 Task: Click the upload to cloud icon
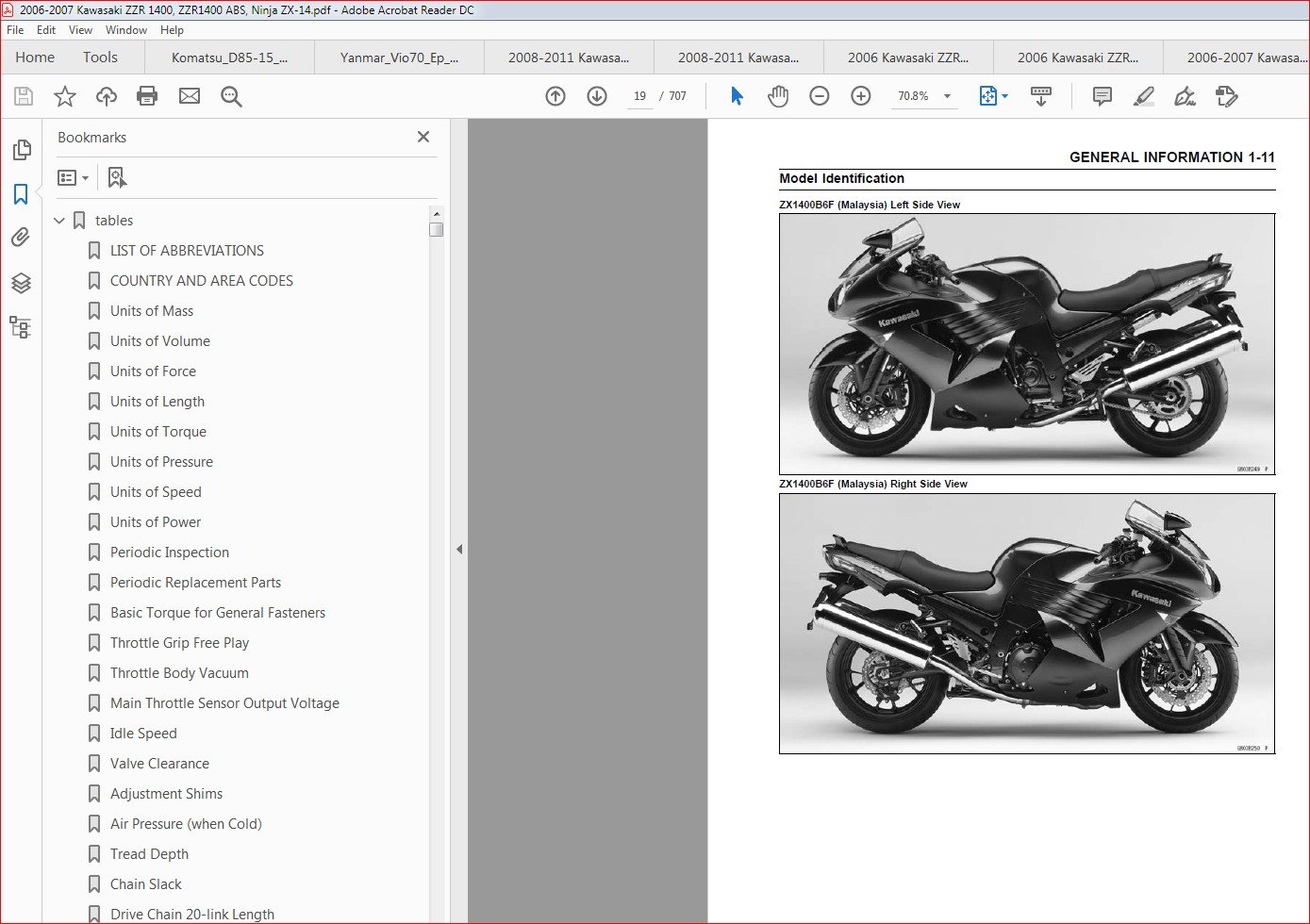[x=107, y=96]
